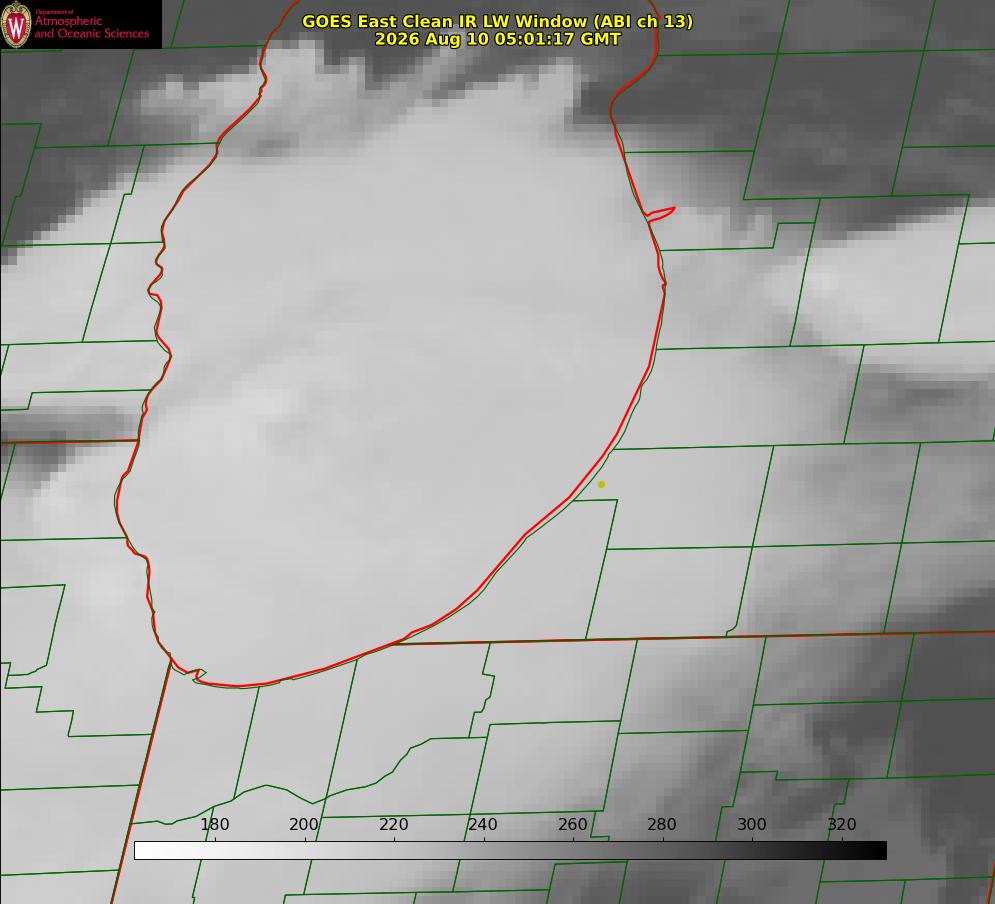Viewport: 995px width, 904px height.
Task: Click the center of the red-outlined lake
Action: [393, 381]
